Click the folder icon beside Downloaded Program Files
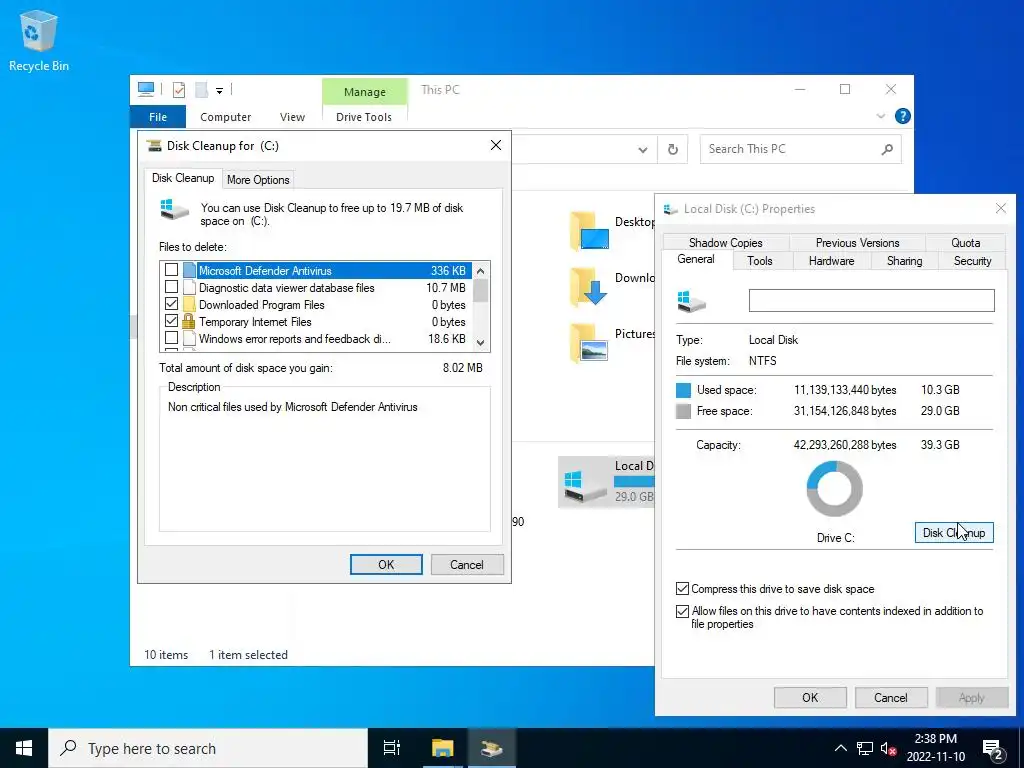The height and width of the screenshot is (768, 1024). coord(189,304)
